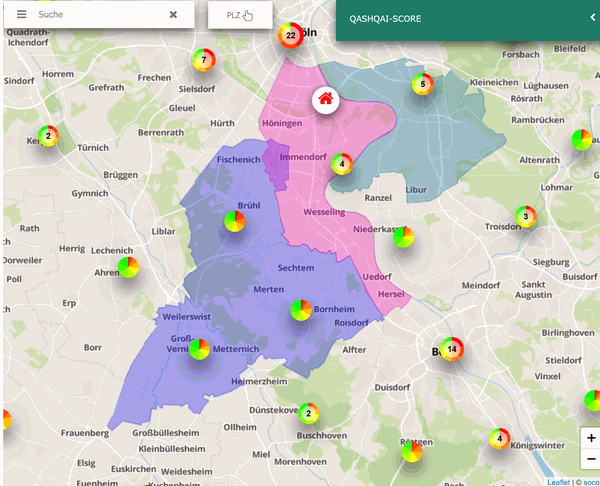Clear the search with the X icon
Image resolution: width=600 pixels, height=486 pixels.
173,15
